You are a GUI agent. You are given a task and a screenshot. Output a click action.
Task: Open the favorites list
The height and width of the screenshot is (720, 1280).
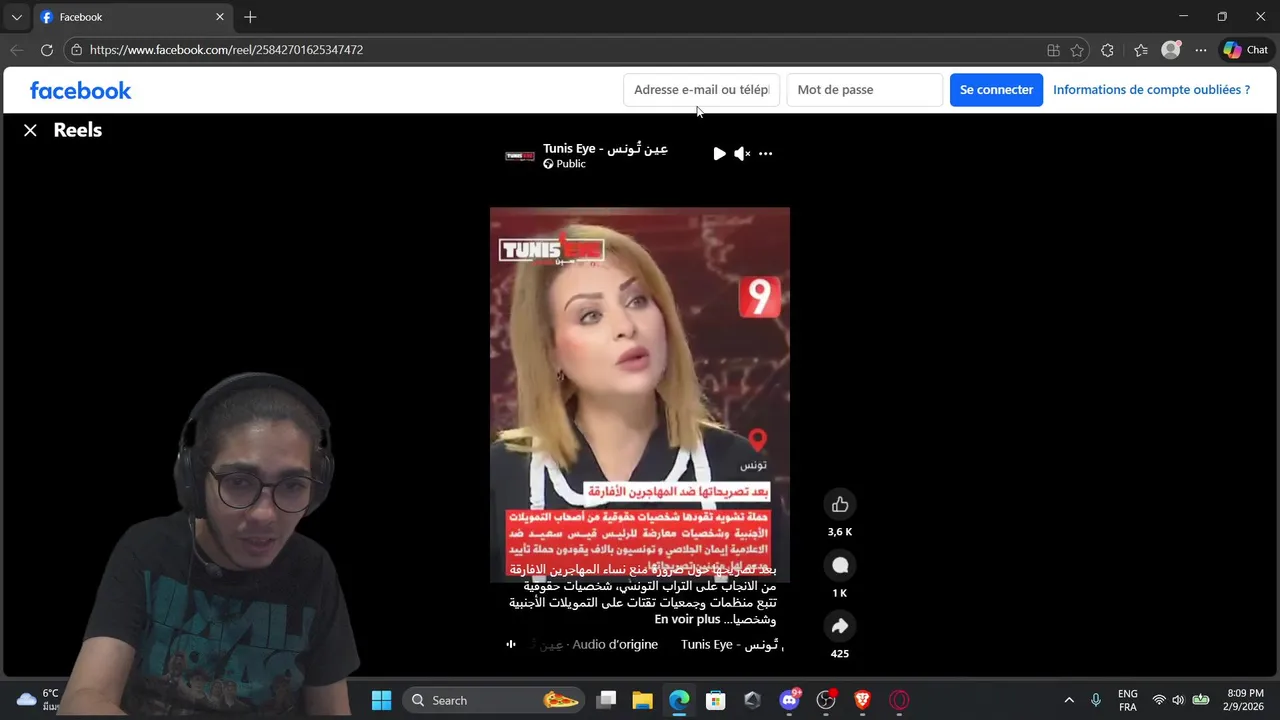1141,50
